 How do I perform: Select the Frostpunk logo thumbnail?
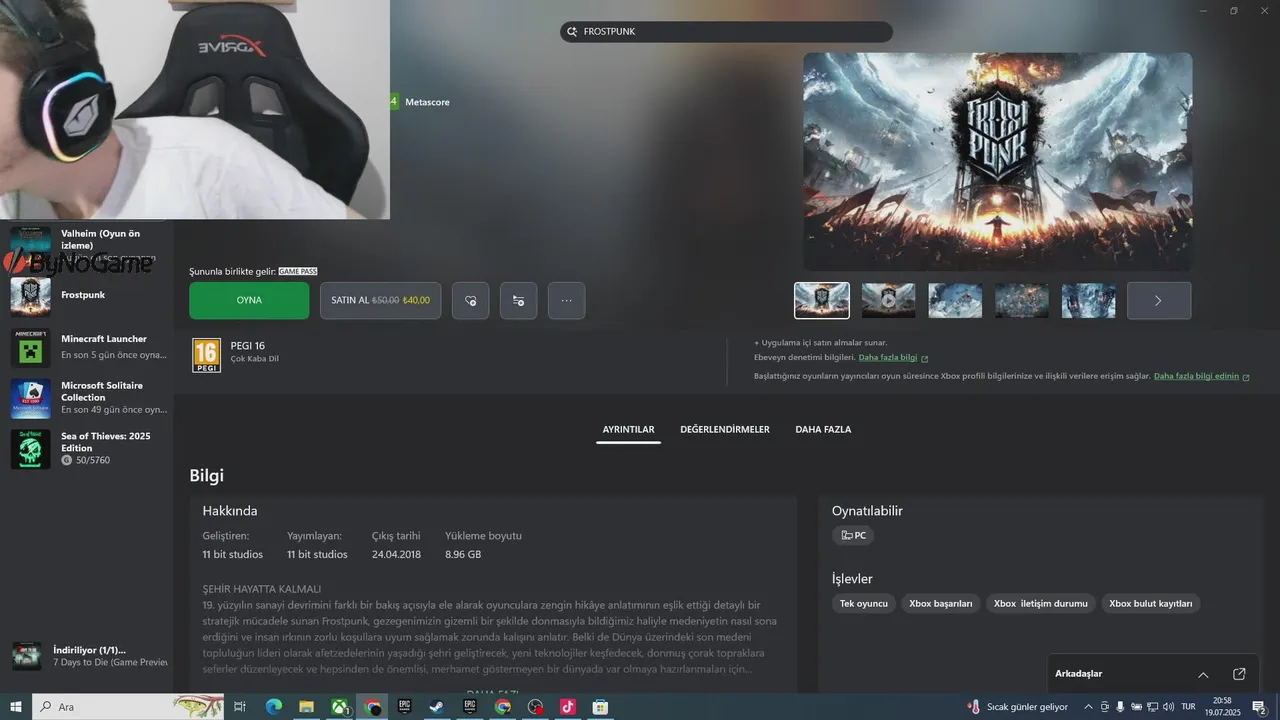[822, 300]
